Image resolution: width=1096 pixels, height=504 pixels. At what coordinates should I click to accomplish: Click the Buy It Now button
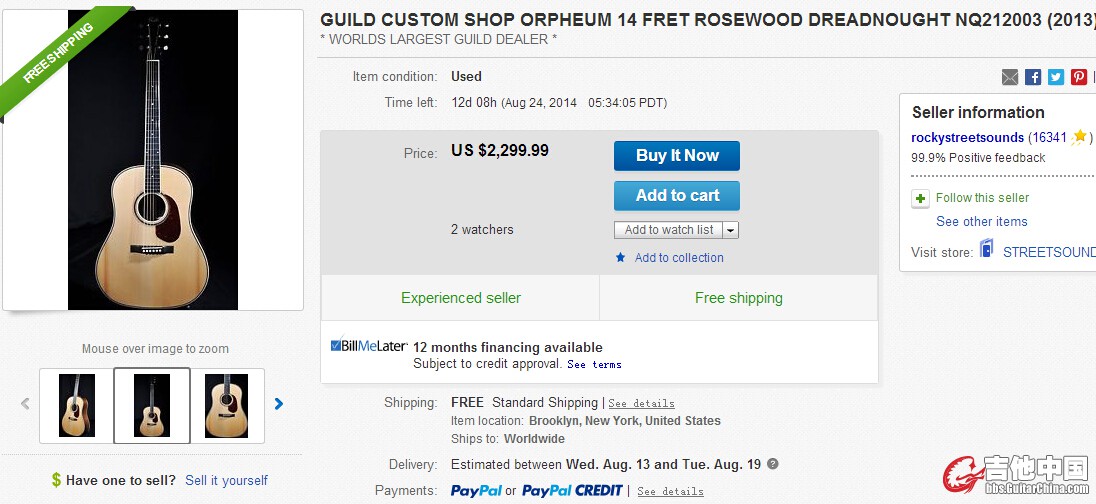pos(677,156)
